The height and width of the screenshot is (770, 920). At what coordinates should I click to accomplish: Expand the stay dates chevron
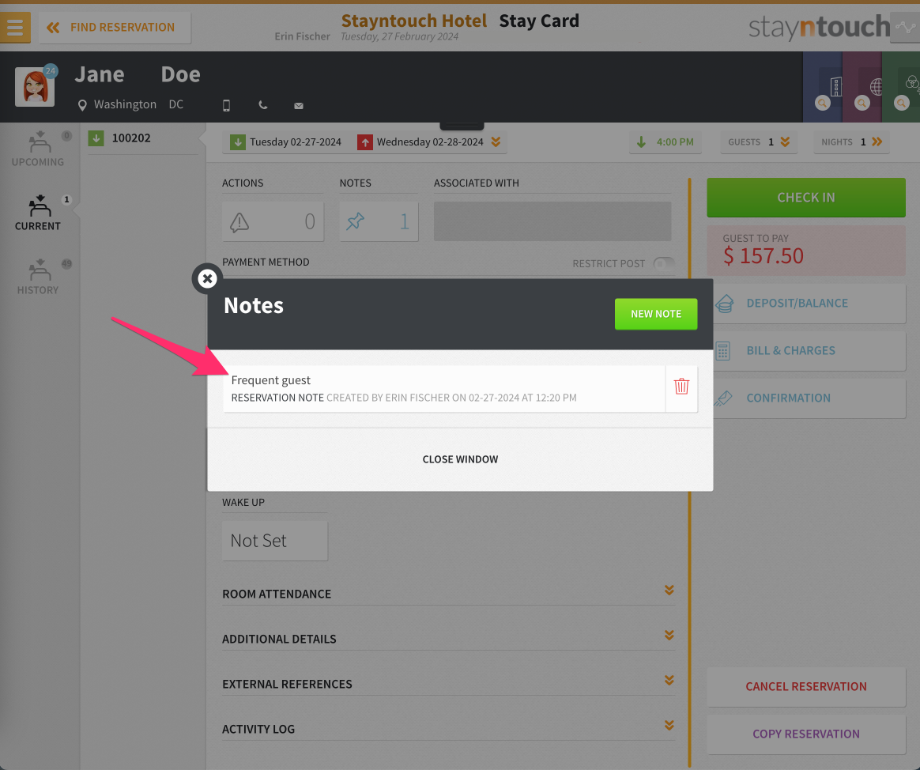[x=496, y=142]
